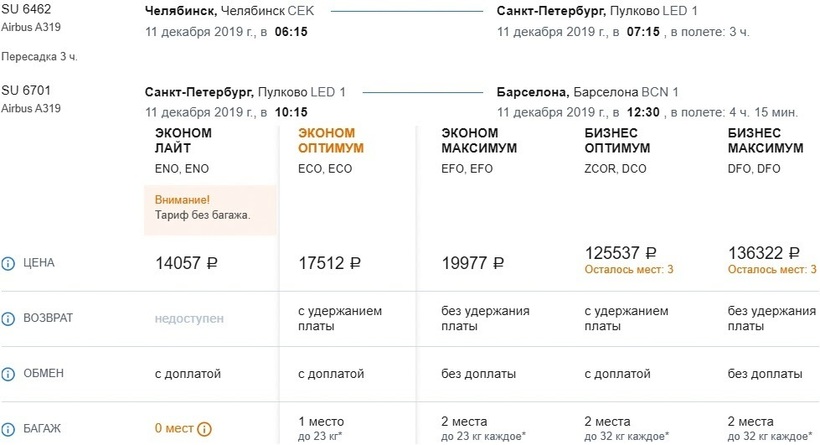
Task: Click the info icon beside ОБМЕН
Action: point(8,374)
